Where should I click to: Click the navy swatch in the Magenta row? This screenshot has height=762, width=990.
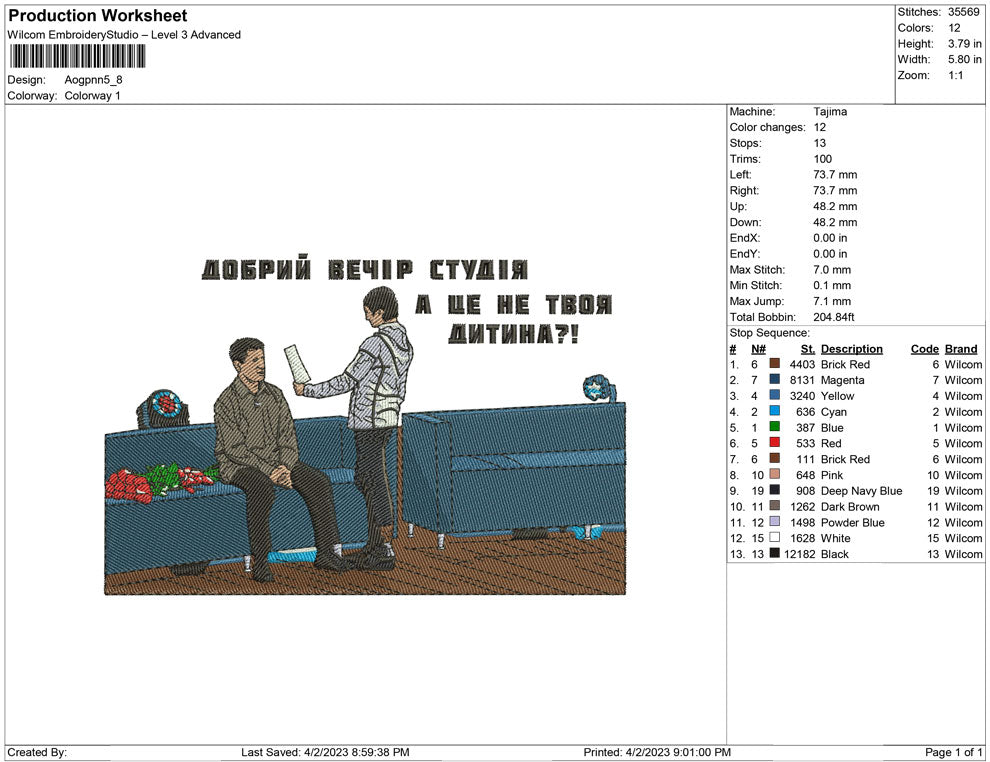point(775,379)
